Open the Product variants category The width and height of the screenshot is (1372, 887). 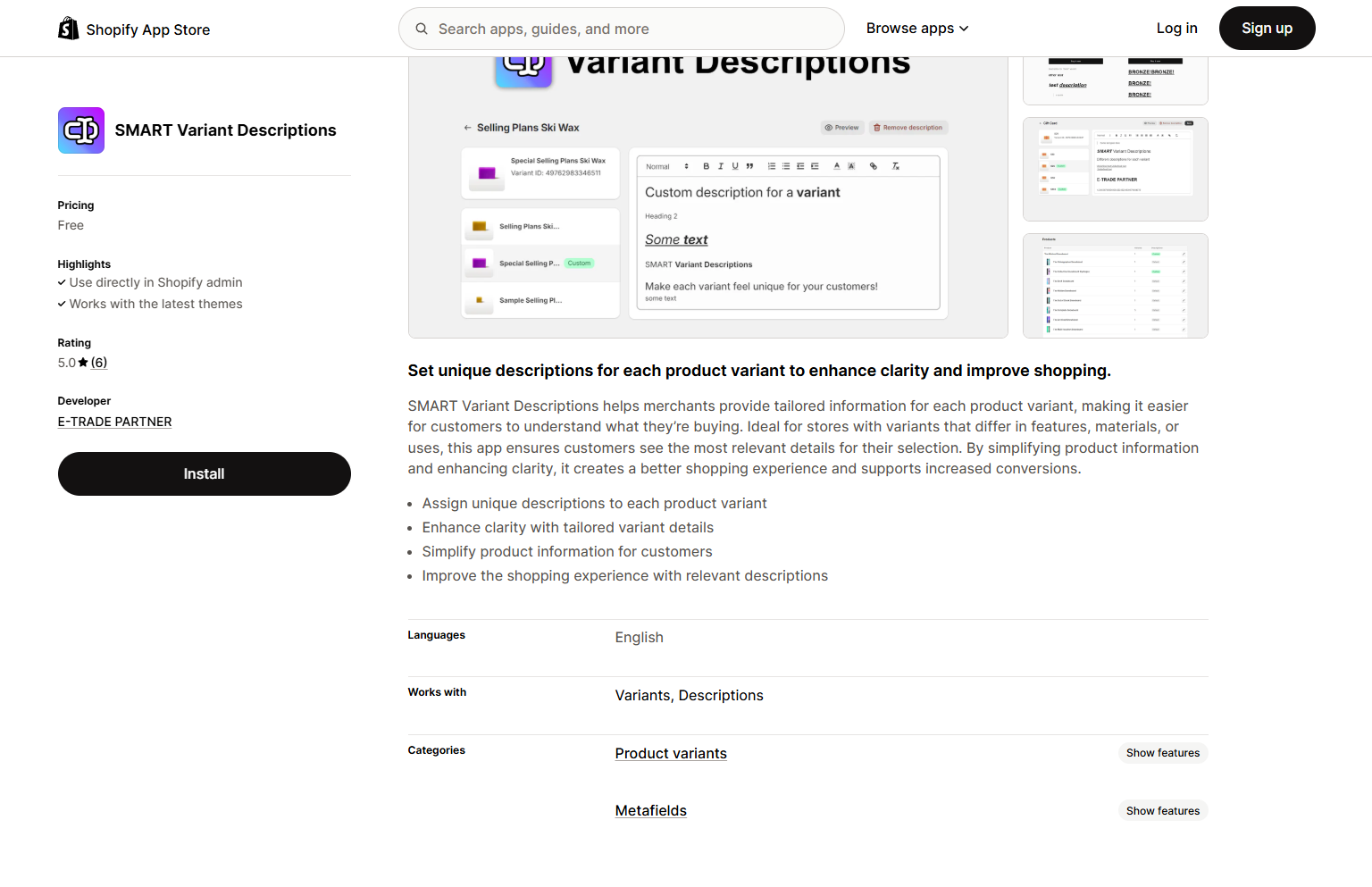coord(670,753)
